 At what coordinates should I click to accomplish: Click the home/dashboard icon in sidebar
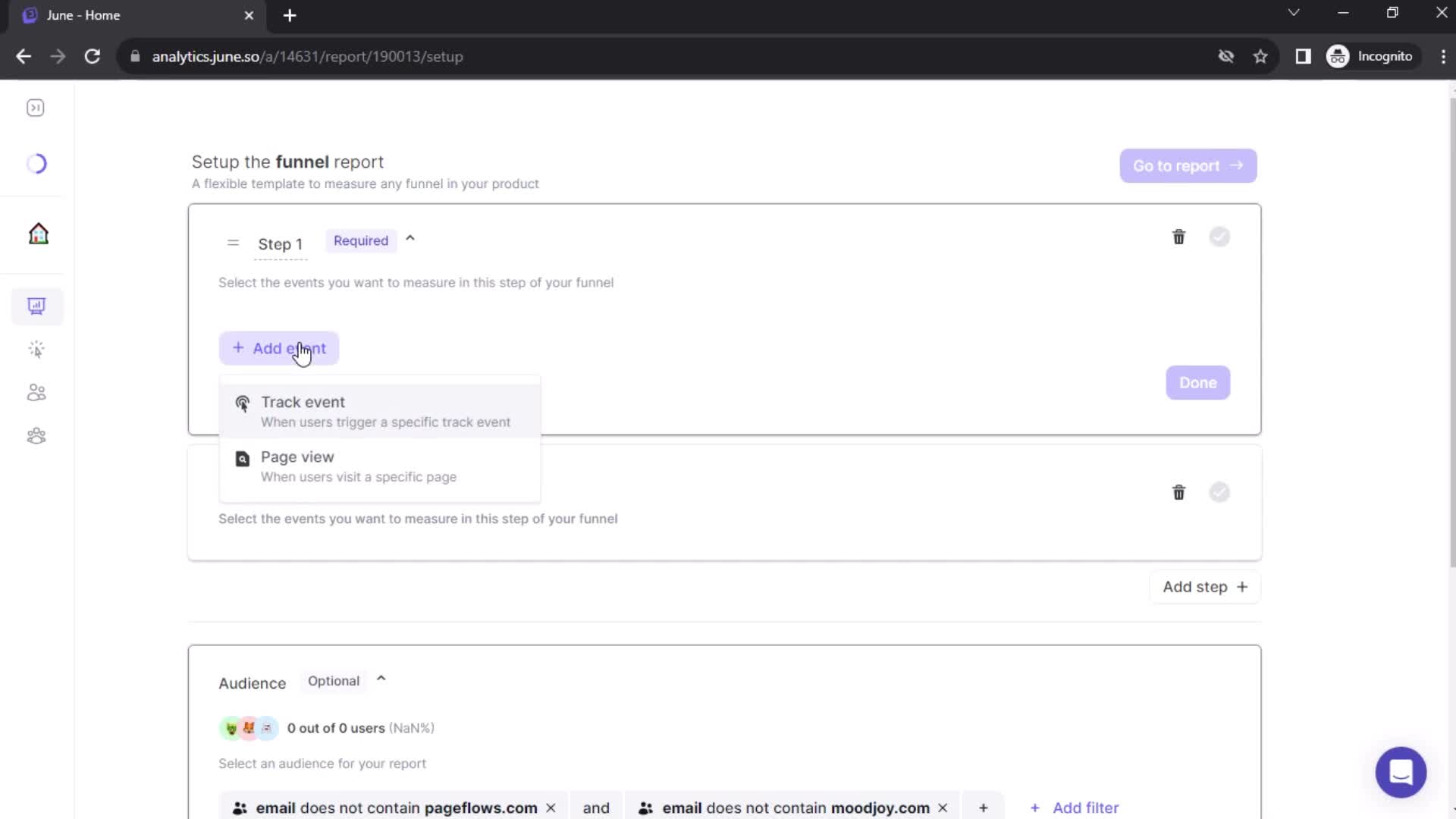pyautogui.click(x=37, y=233)
